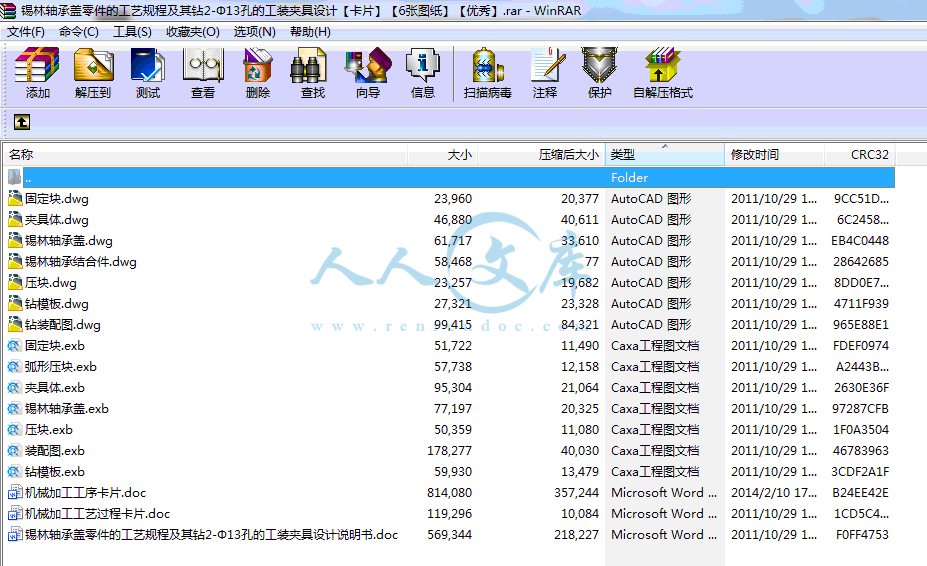Open the 查找 (Find) binoculars tool

point(313,72)
